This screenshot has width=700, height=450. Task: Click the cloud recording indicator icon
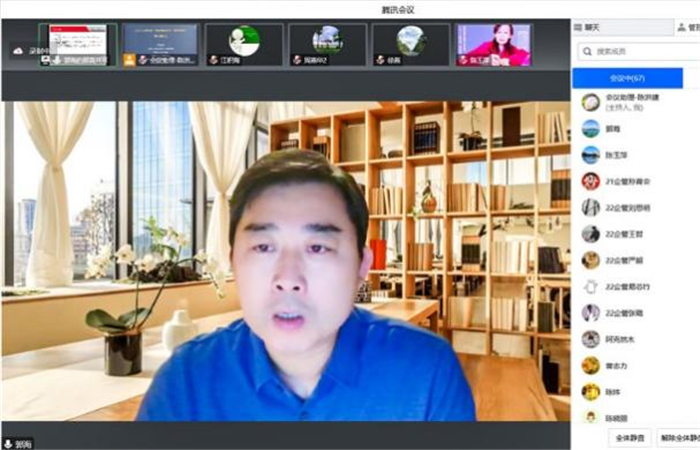click(x=18, y=50)
